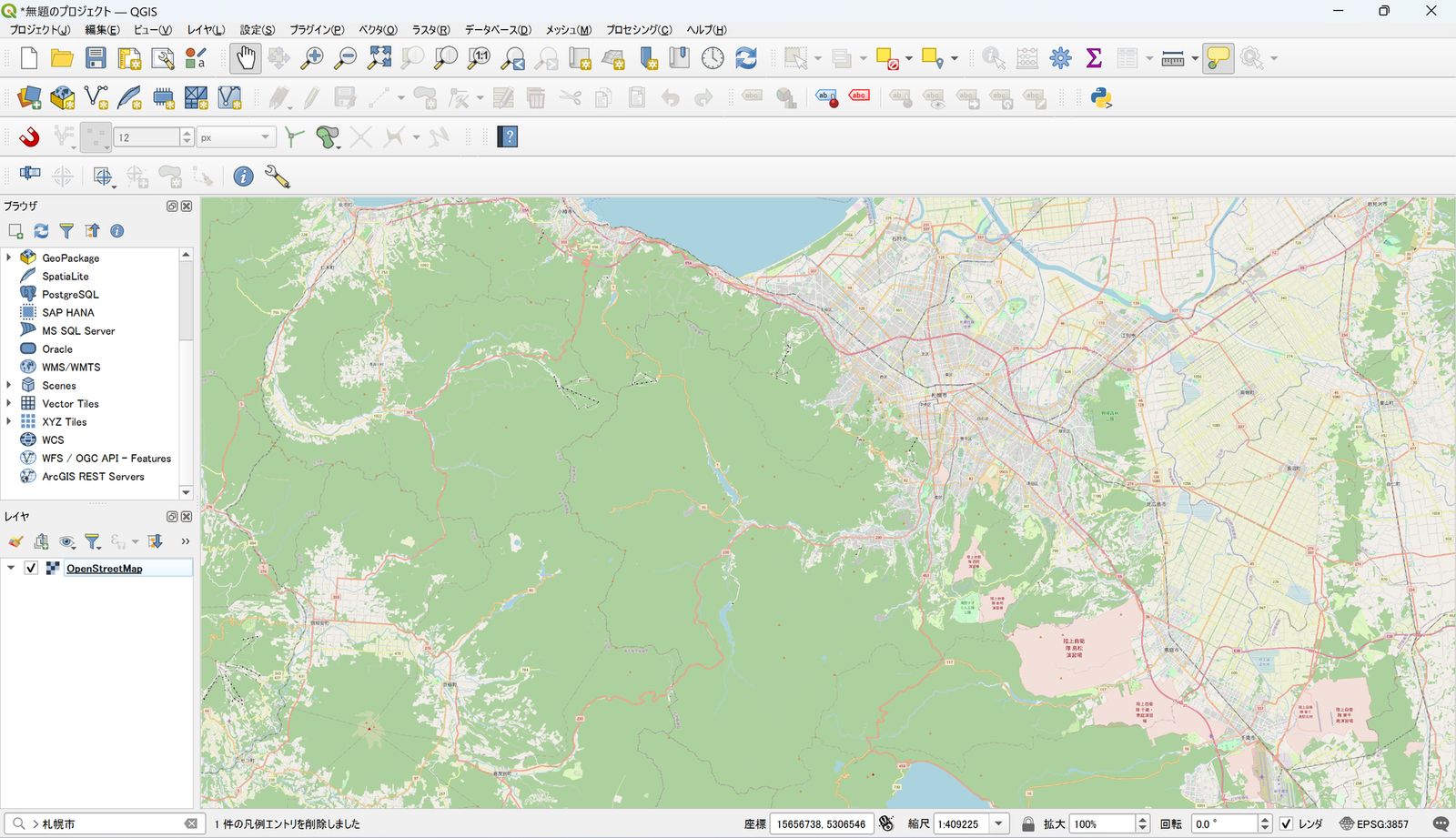Viewport: 1456px width, 838px height.
Task: Open project using the yellow folder icon
Action: click(62, 58)
